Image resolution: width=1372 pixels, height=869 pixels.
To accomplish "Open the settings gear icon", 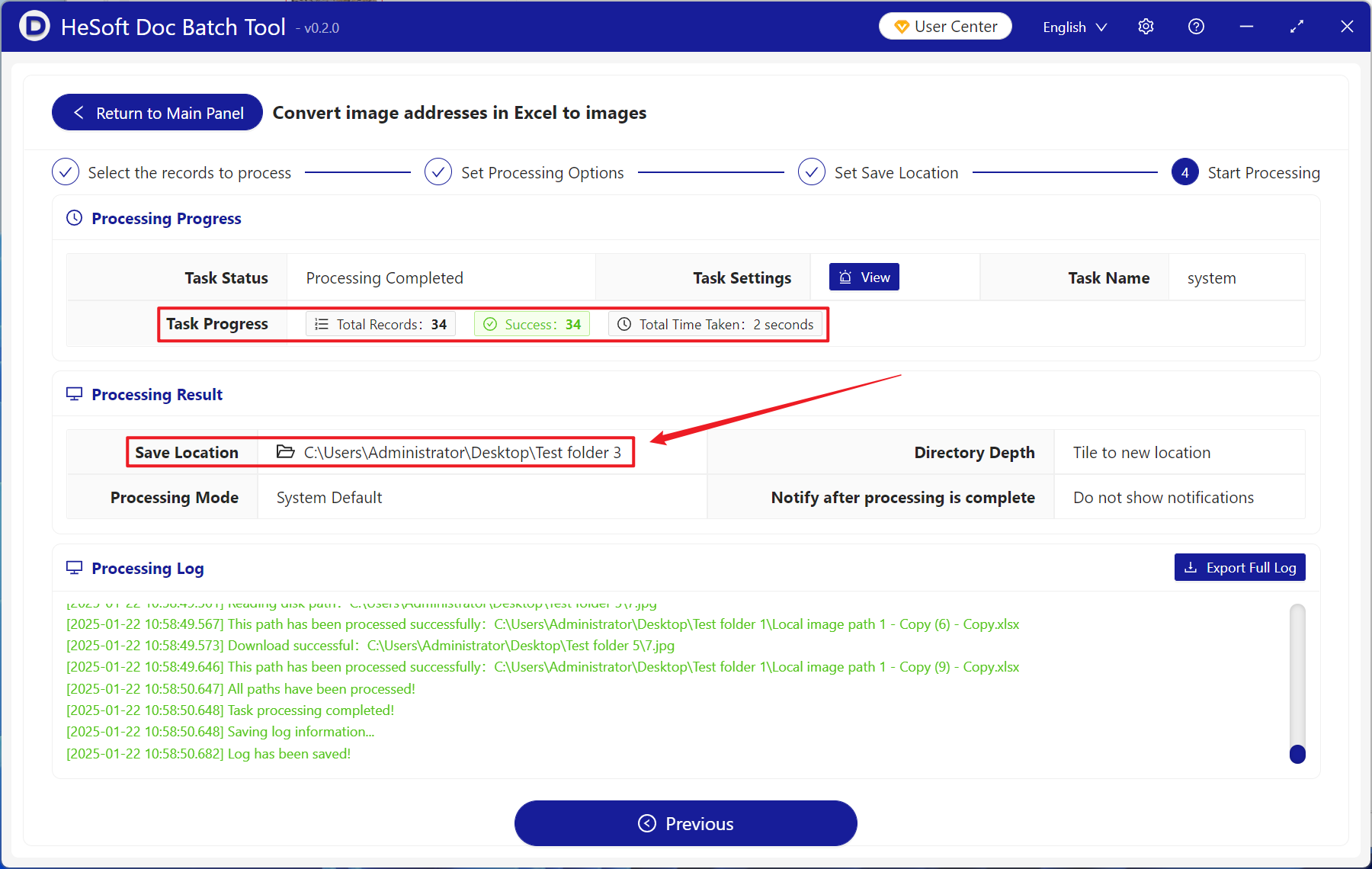I will tap(1146, 27).
